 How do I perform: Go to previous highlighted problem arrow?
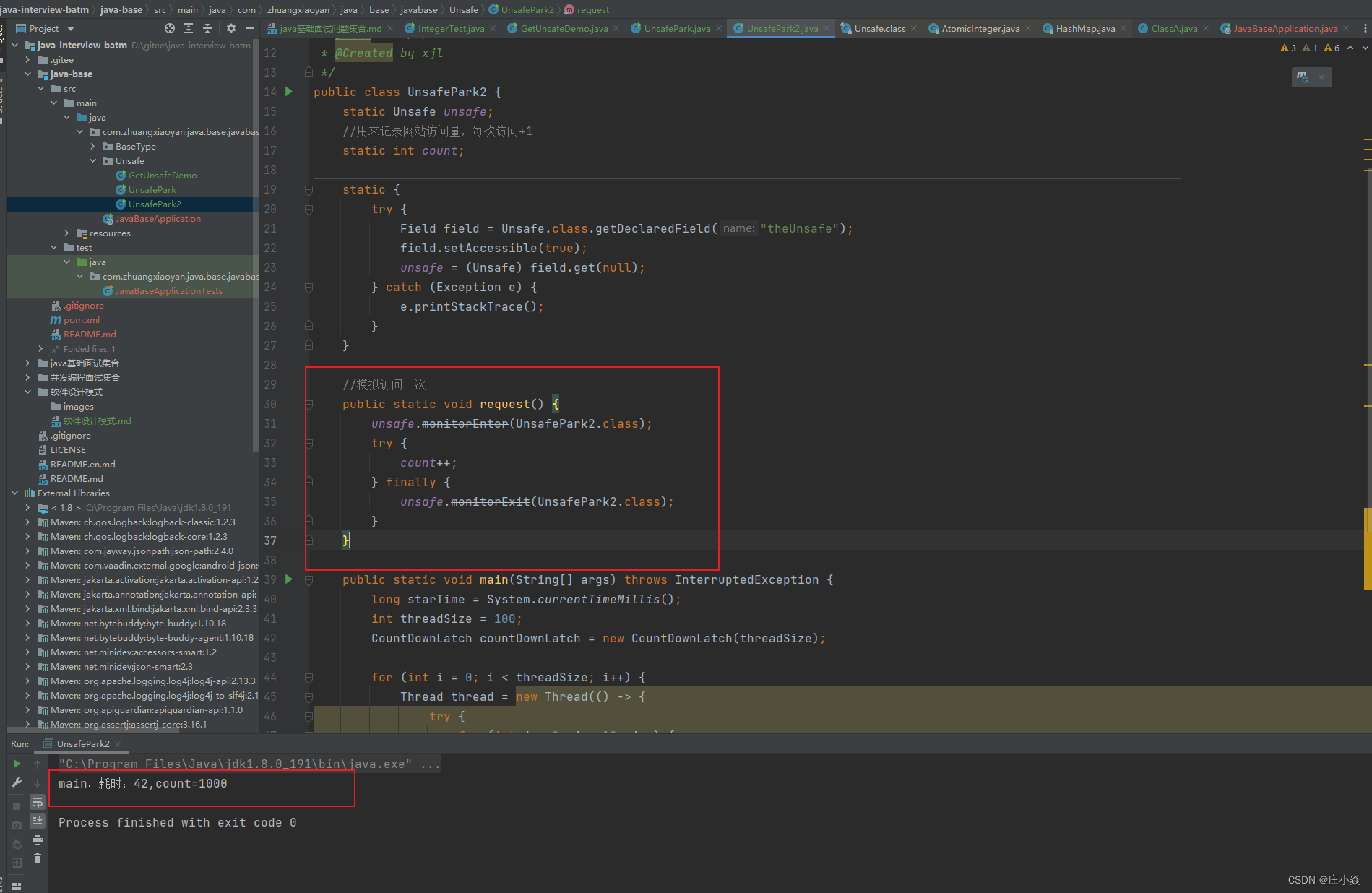click(x=1350, y=48)
